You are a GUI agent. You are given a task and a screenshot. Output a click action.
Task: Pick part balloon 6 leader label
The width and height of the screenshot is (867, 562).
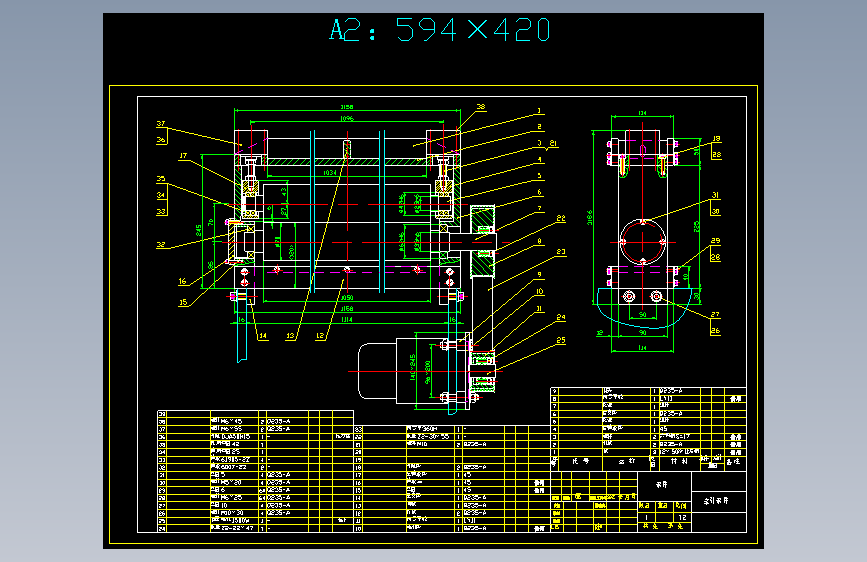pos(540,192)
